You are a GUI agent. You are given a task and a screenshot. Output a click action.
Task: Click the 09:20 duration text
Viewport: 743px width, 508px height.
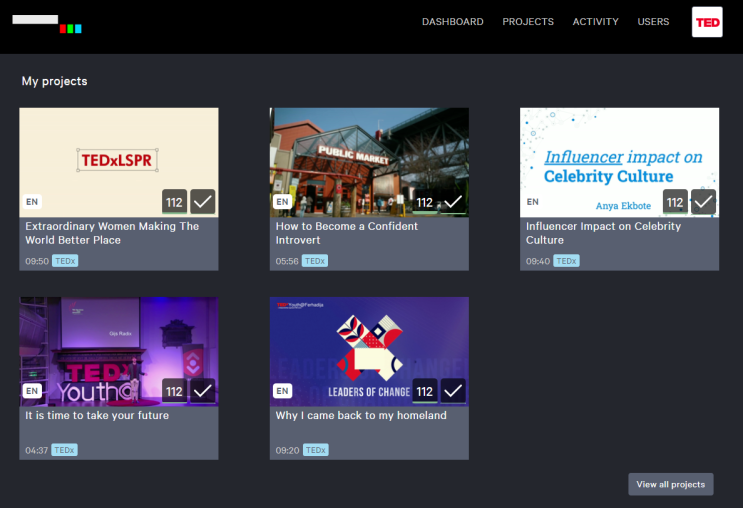pyautogui.click(x=288, y=451)
